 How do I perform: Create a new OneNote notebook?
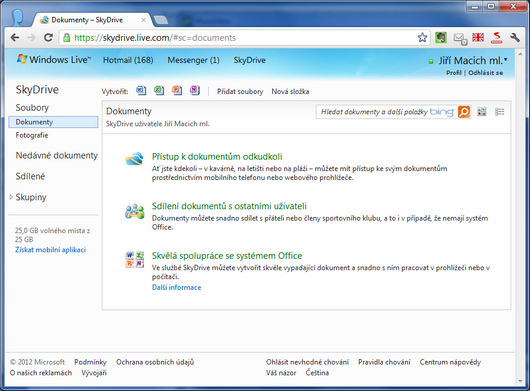click(x=195, y=91)
